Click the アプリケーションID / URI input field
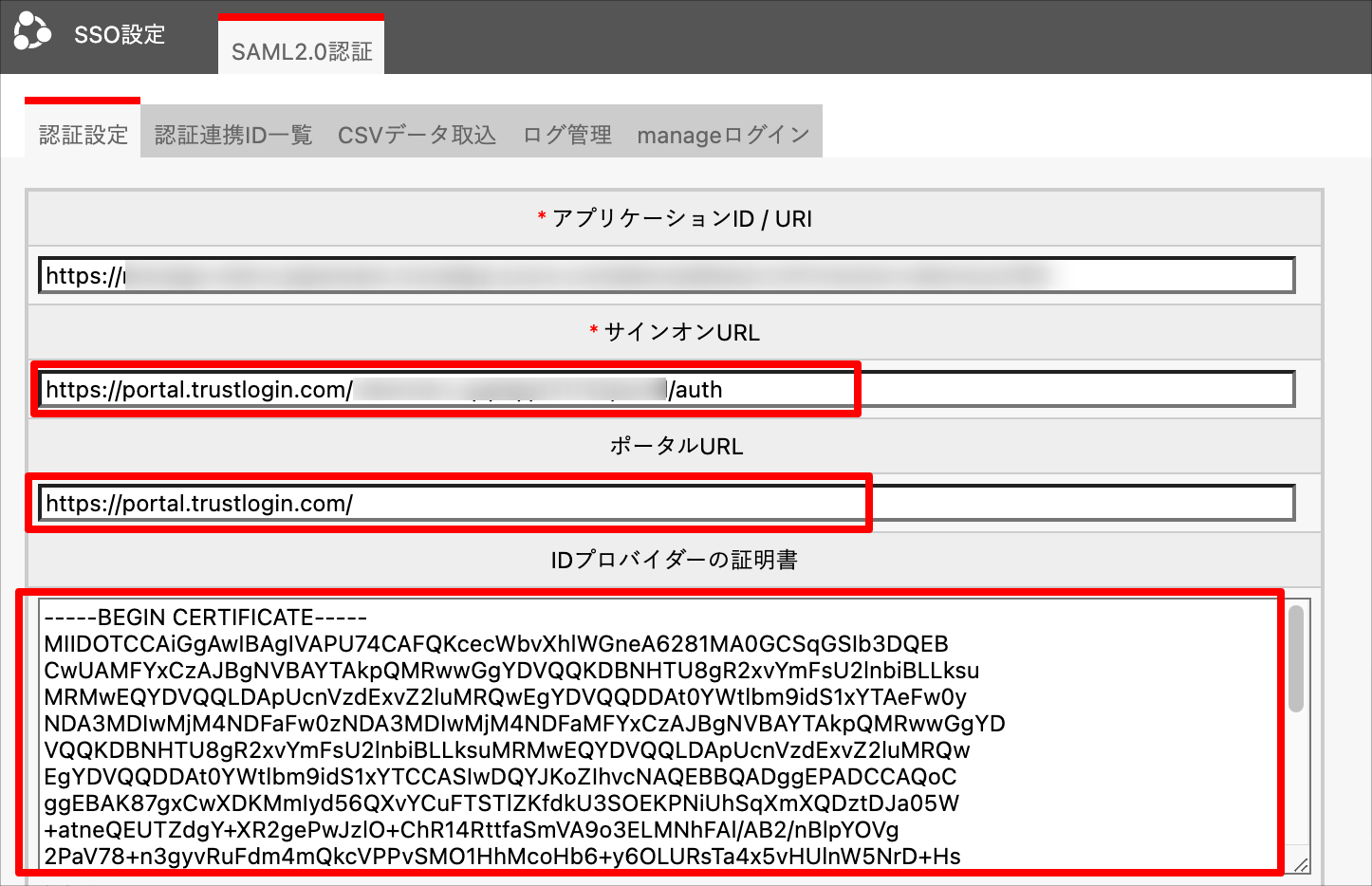1372x886 pixels. click(666, 275)
